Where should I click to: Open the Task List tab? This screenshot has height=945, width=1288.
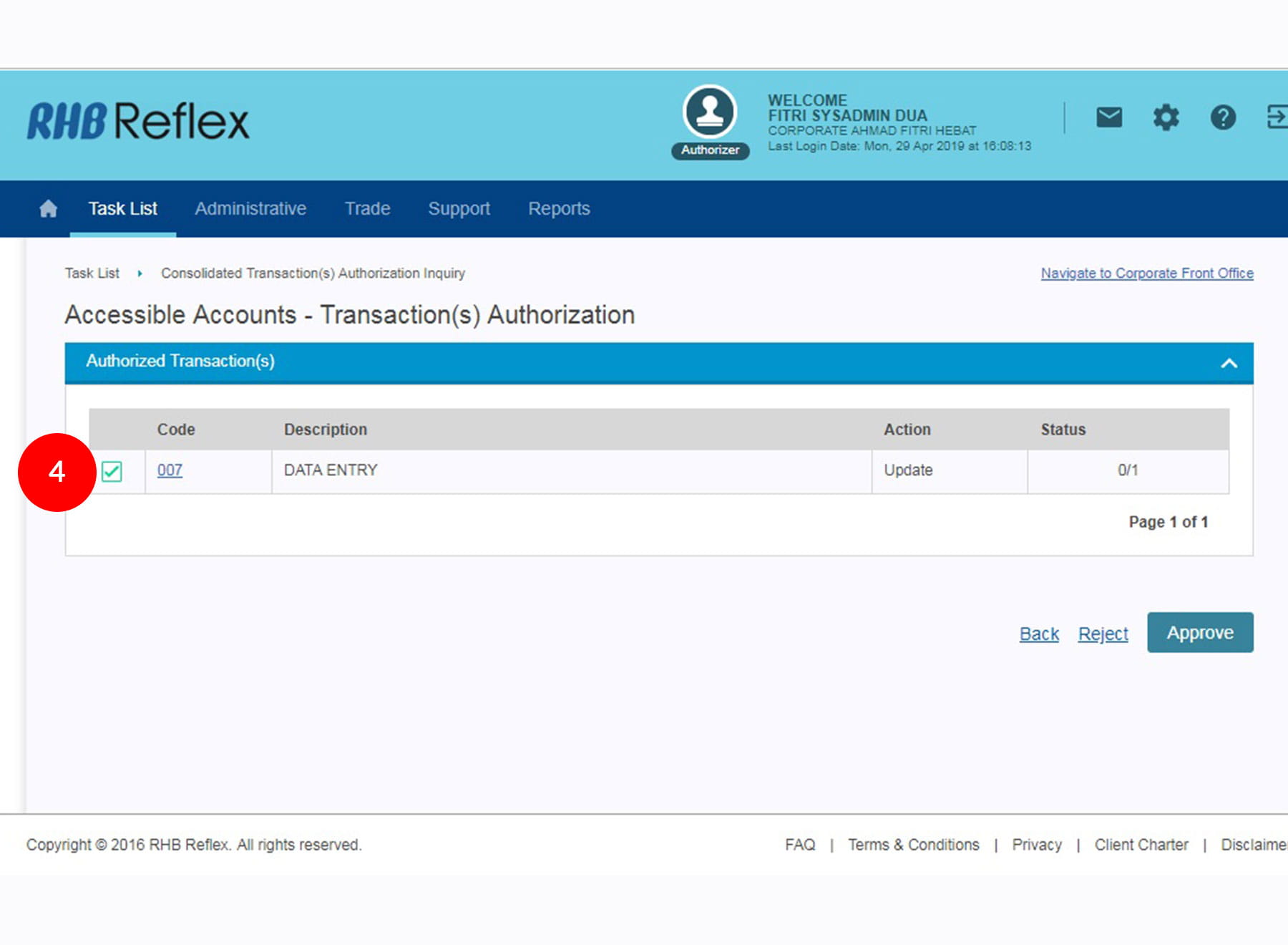pos(122,208)
